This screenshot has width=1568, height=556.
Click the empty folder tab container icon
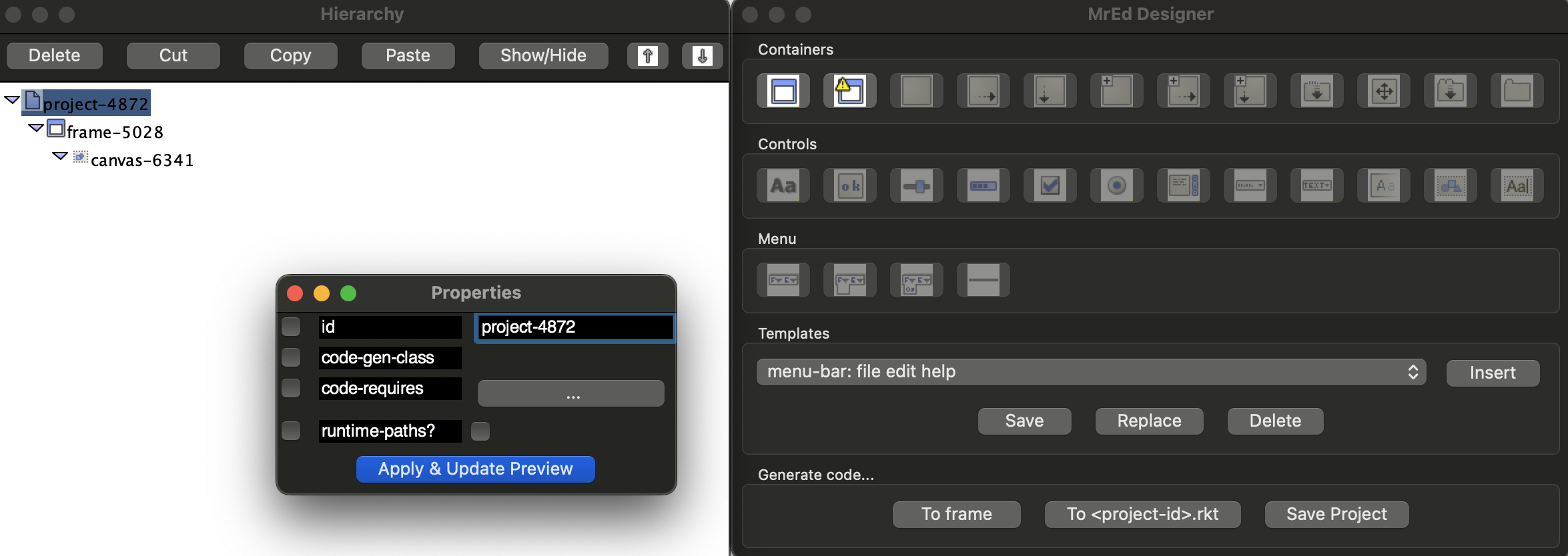1517,91
